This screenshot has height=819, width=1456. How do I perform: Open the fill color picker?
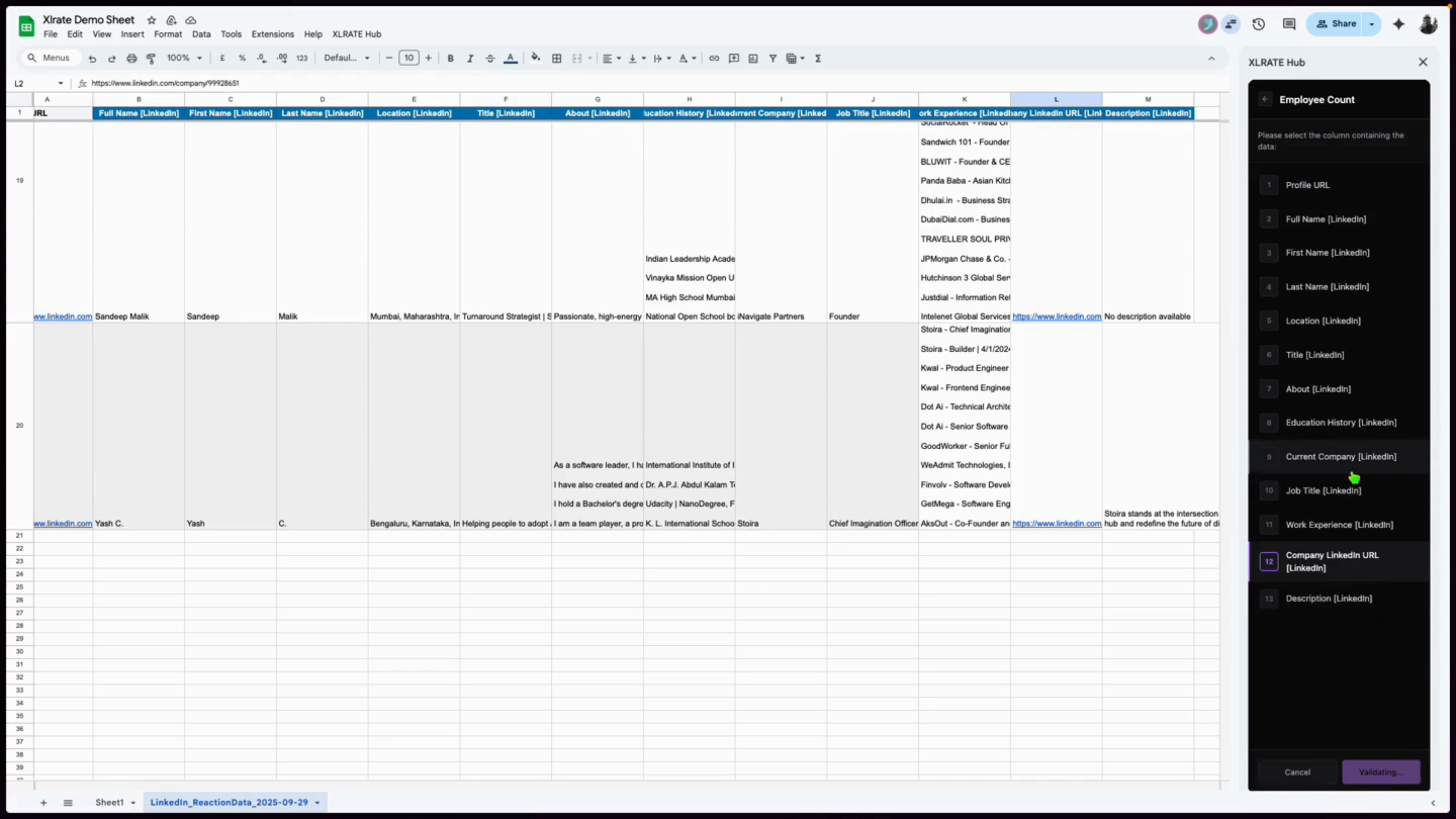(535, 58)
